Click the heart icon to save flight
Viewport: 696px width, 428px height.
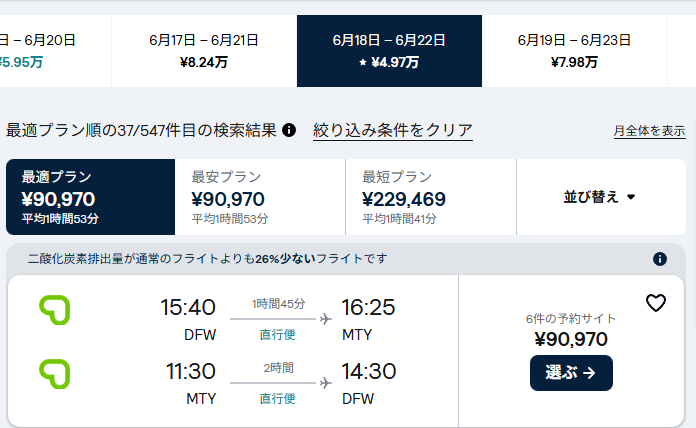coord(655,303)
